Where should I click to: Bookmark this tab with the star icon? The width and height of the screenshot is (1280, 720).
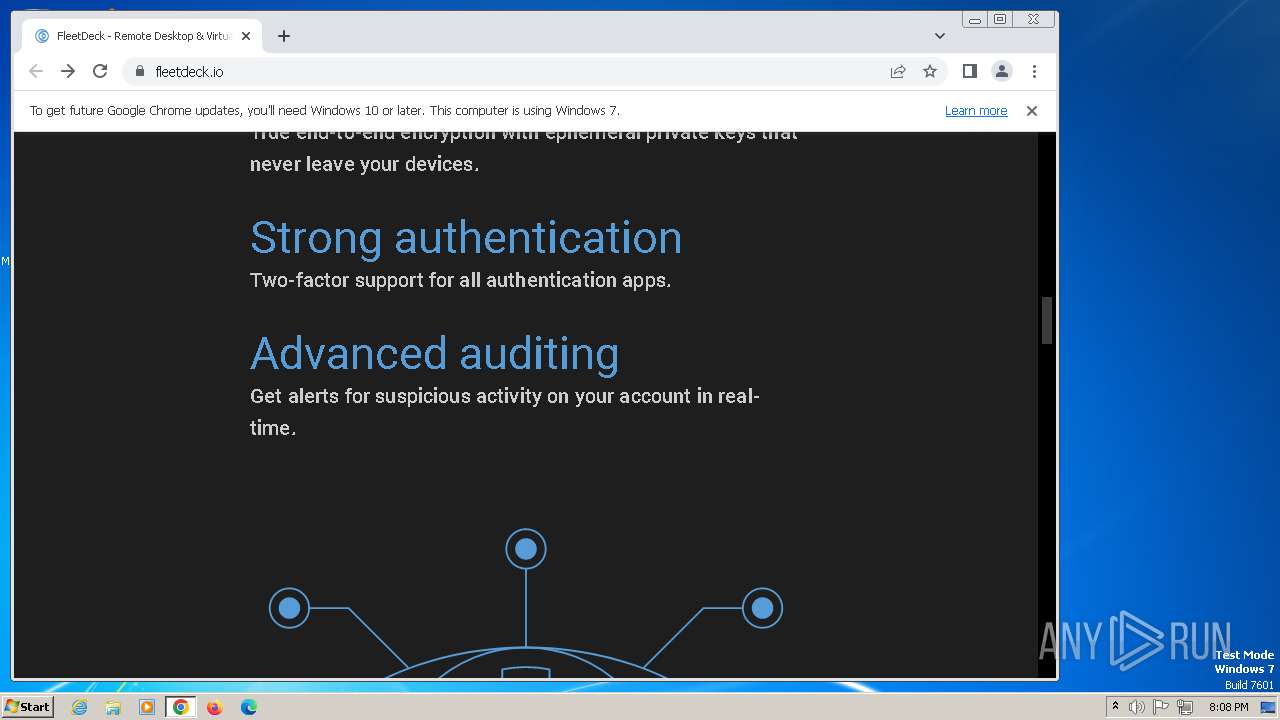point(930,71)
